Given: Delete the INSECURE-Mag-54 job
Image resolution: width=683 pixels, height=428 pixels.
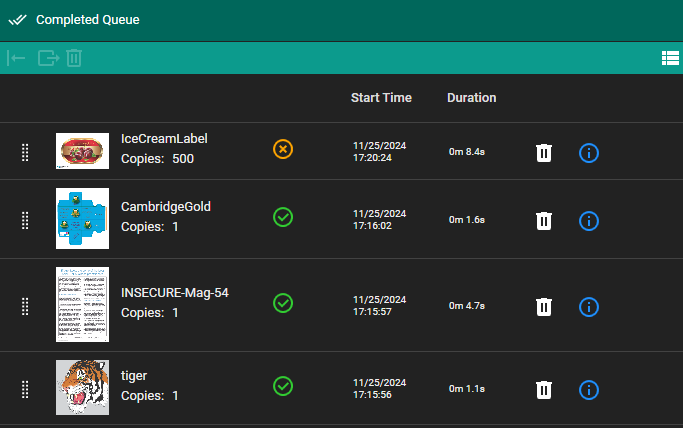Looking at the screenshot, I should tap(543, 306).
